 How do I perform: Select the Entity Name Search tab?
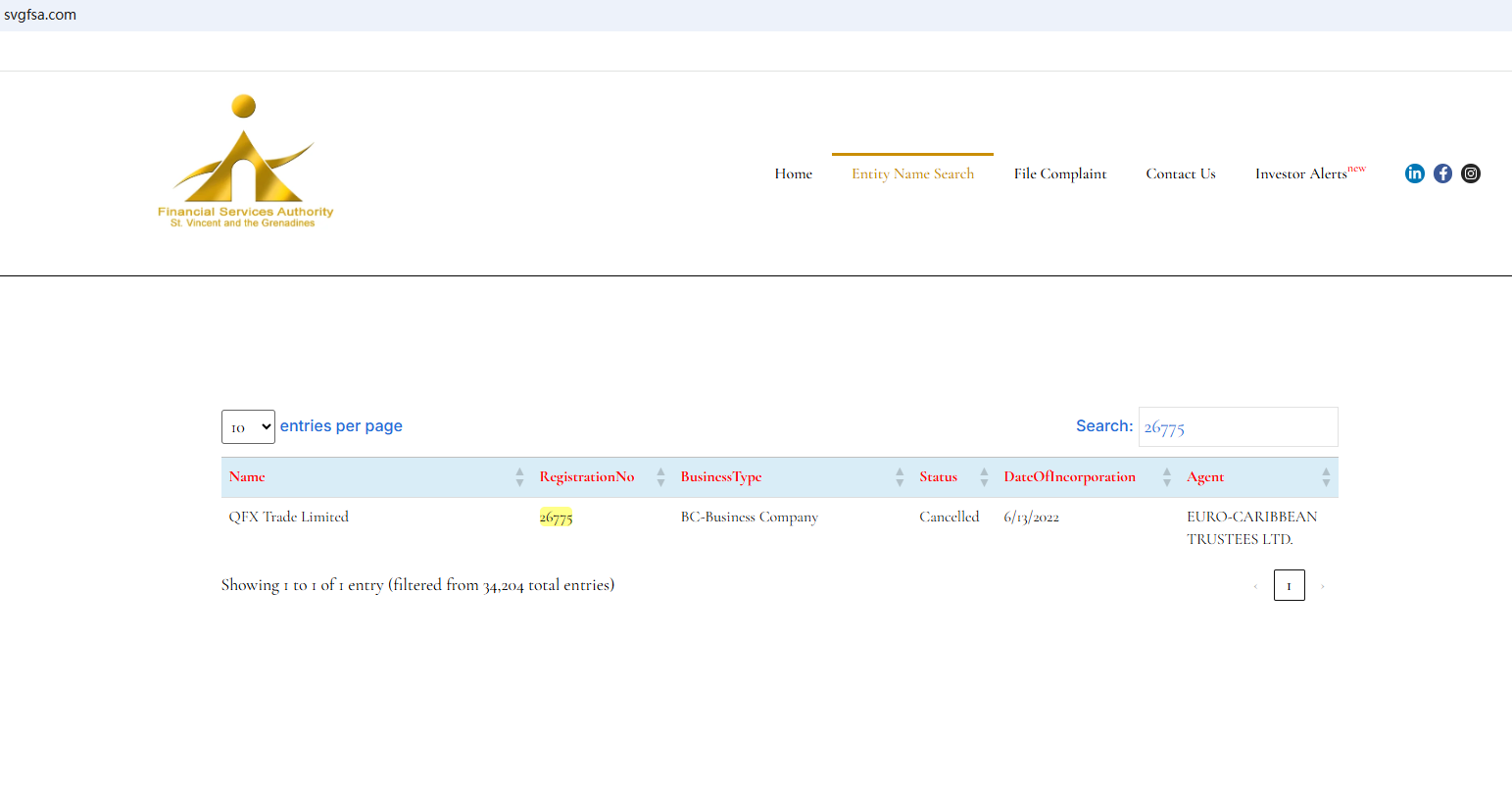click(x=912, y=173)
